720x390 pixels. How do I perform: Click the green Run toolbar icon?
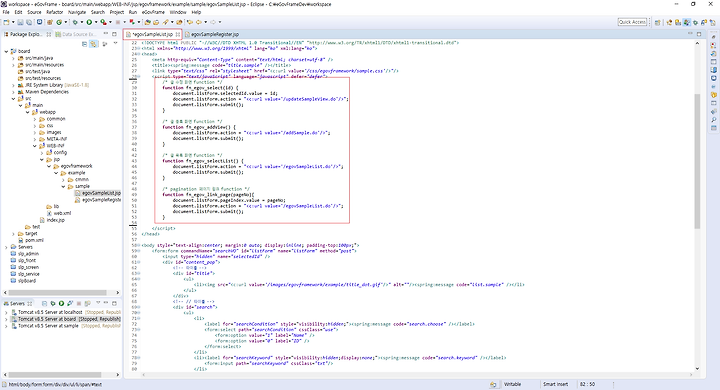(89, 22)
